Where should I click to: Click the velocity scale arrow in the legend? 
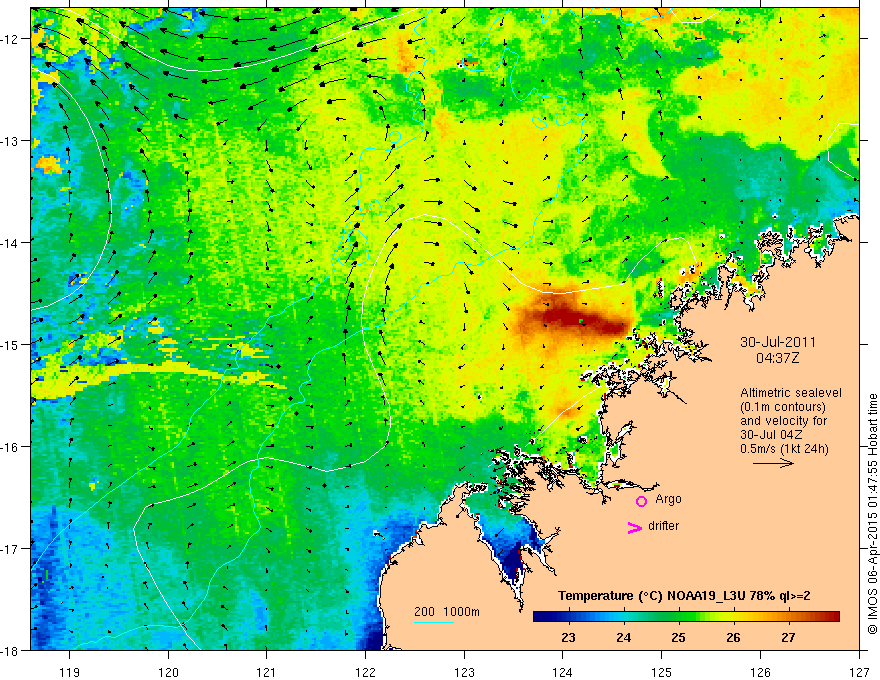(x=773, y=463)
